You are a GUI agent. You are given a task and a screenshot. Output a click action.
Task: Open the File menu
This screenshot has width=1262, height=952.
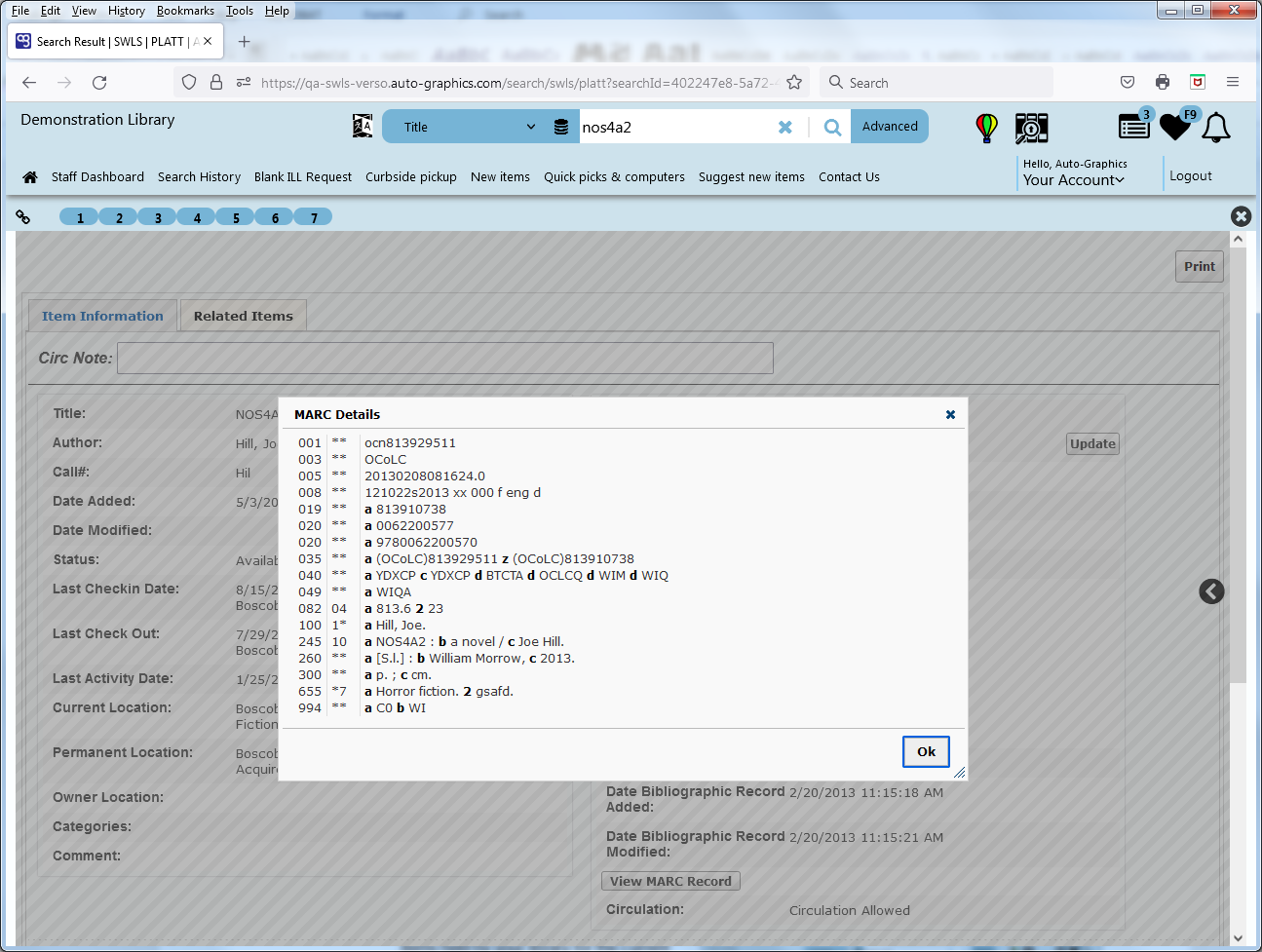tap(20, 11)
